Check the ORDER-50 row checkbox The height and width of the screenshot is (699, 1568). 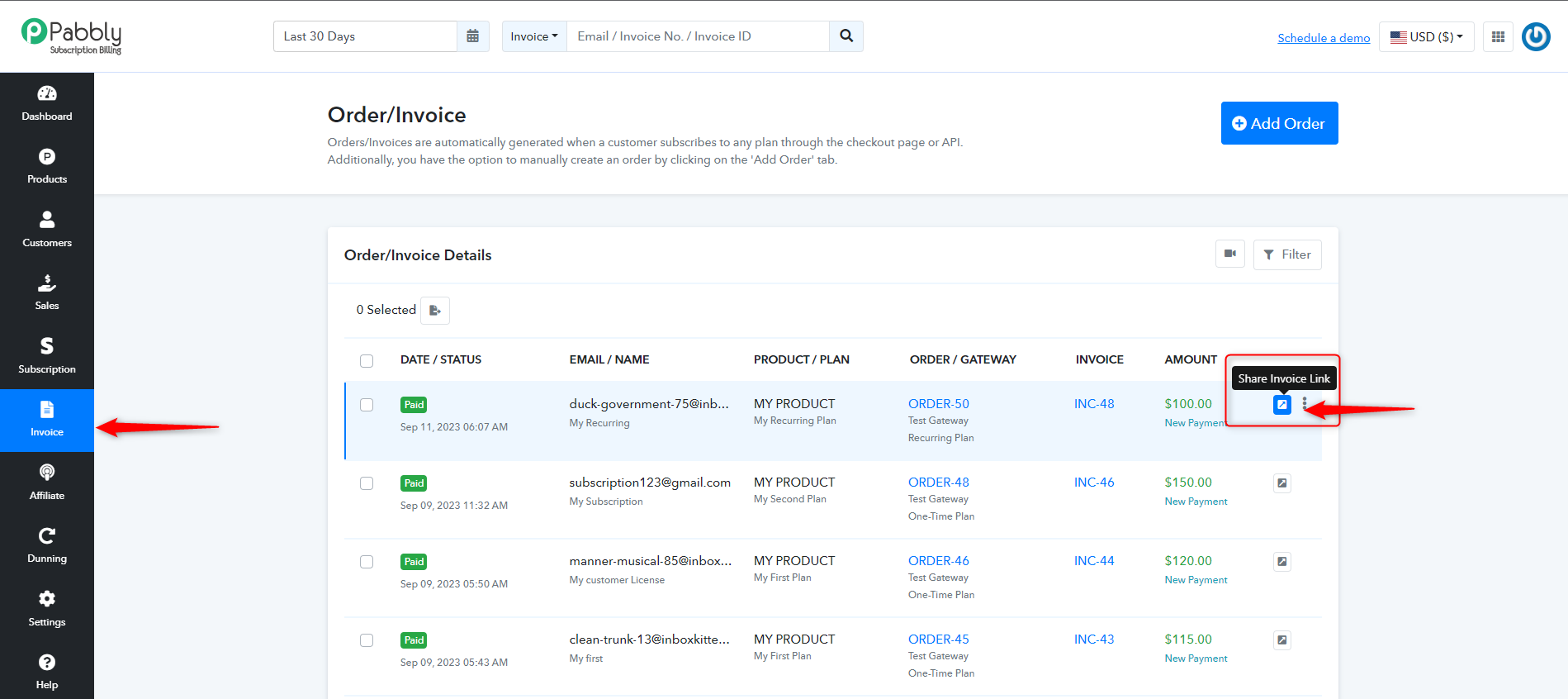coord(367,405)
